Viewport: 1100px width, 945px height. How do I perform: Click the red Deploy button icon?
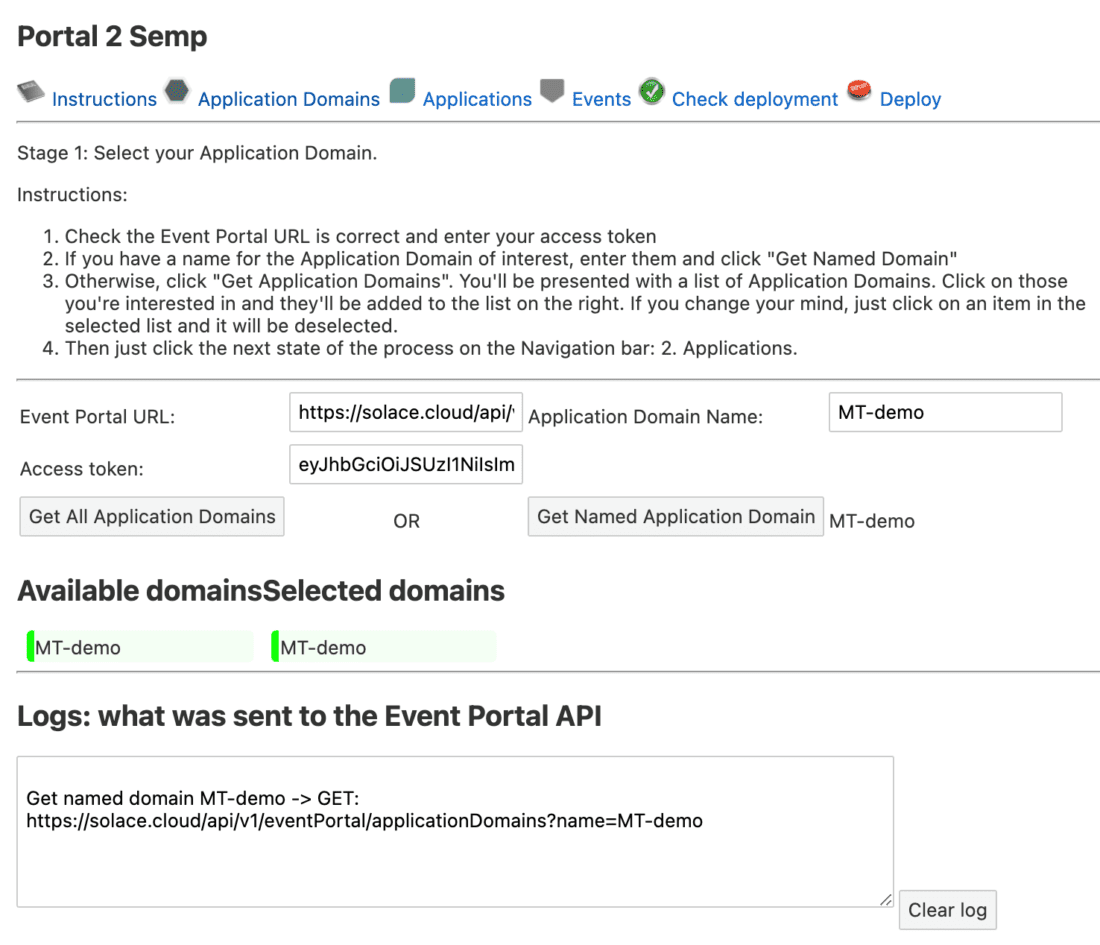tap(858, 91)
